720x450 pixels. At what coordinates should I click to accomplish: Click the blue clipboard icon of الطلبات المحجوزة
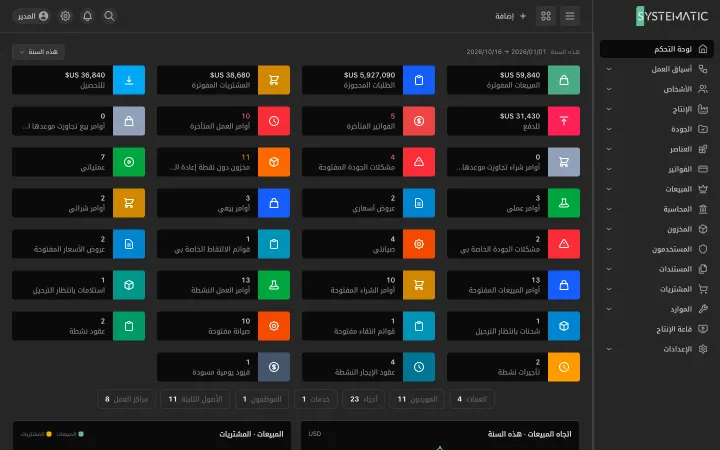tap(419, 80)
